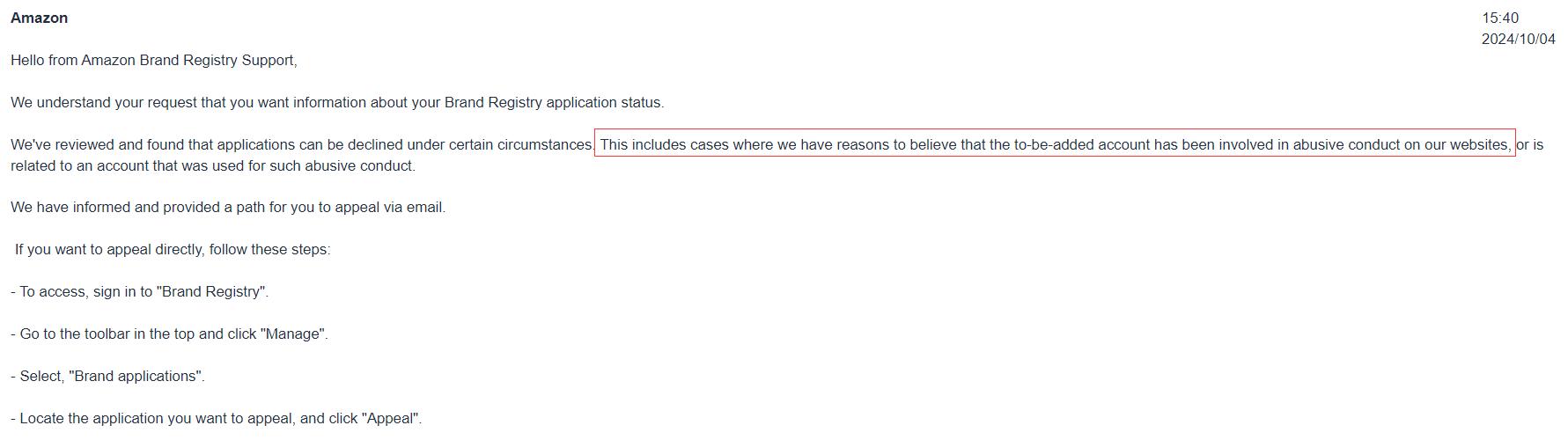Viewport: 1568px width, 440px height.
Task: Click the sentence about appealing via email
Action: (x=228, y=208)
